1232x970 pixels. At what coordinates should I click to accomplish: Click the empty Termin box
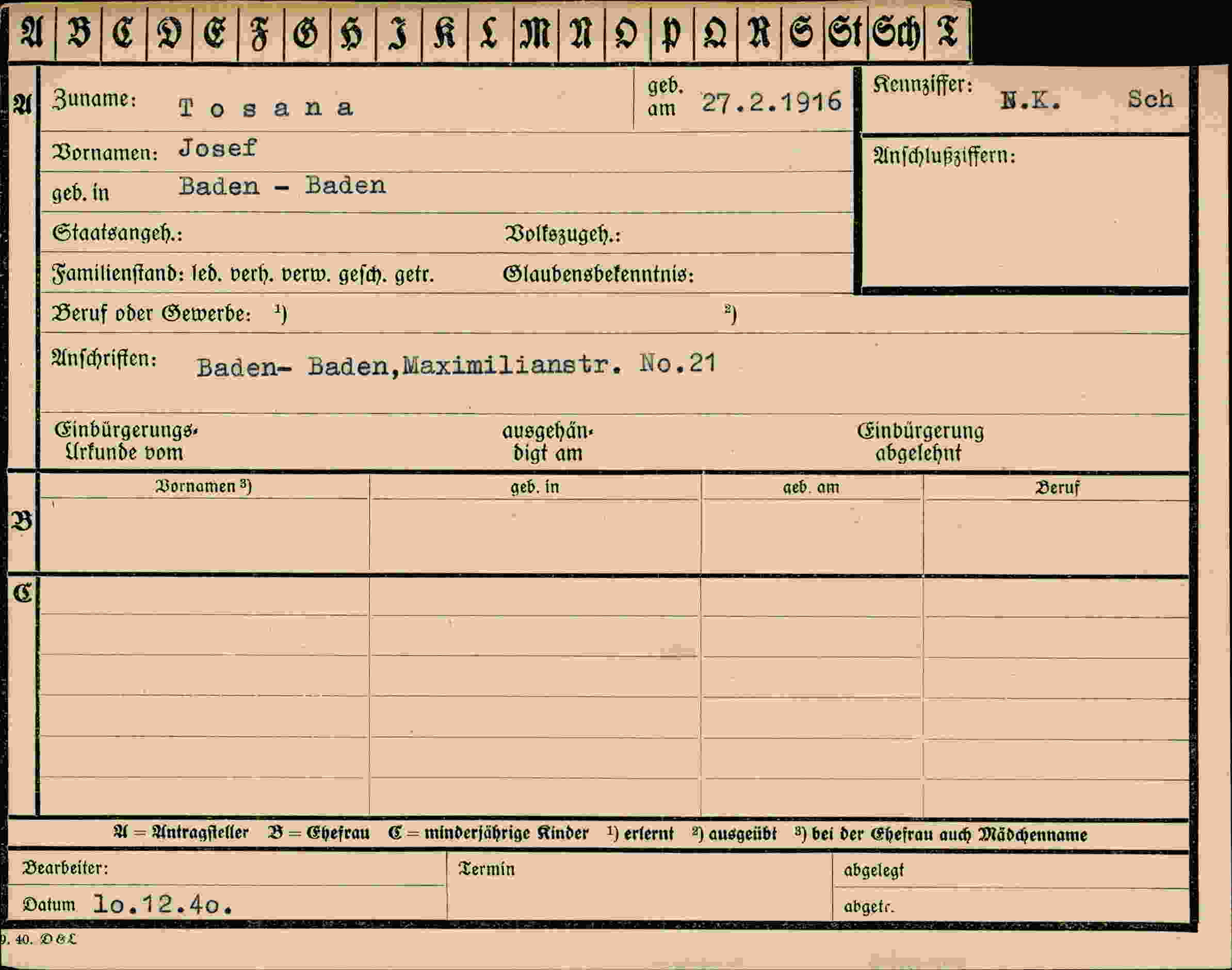click(x=640, y=886)
